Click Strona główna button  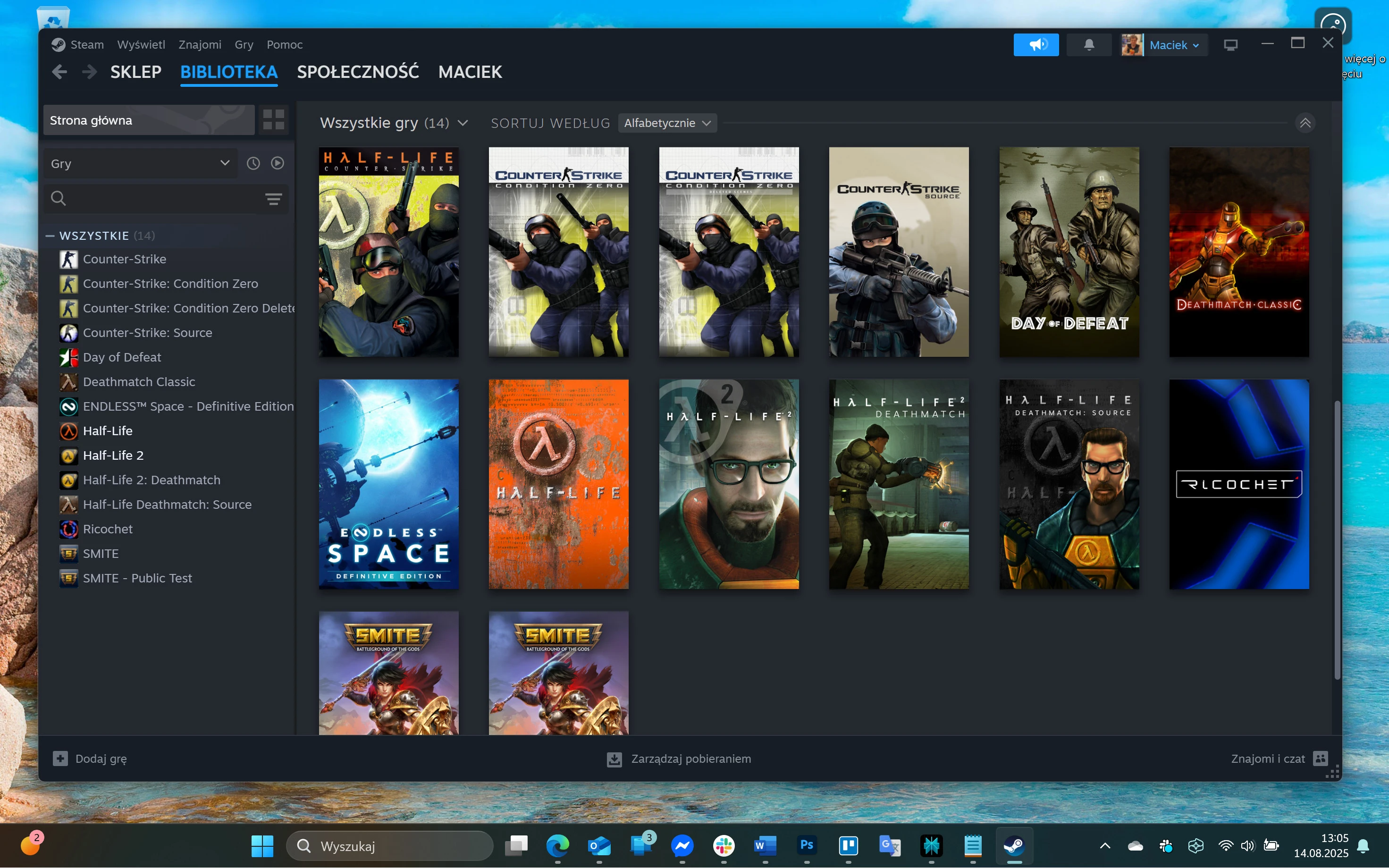click(x=149, y=120)
